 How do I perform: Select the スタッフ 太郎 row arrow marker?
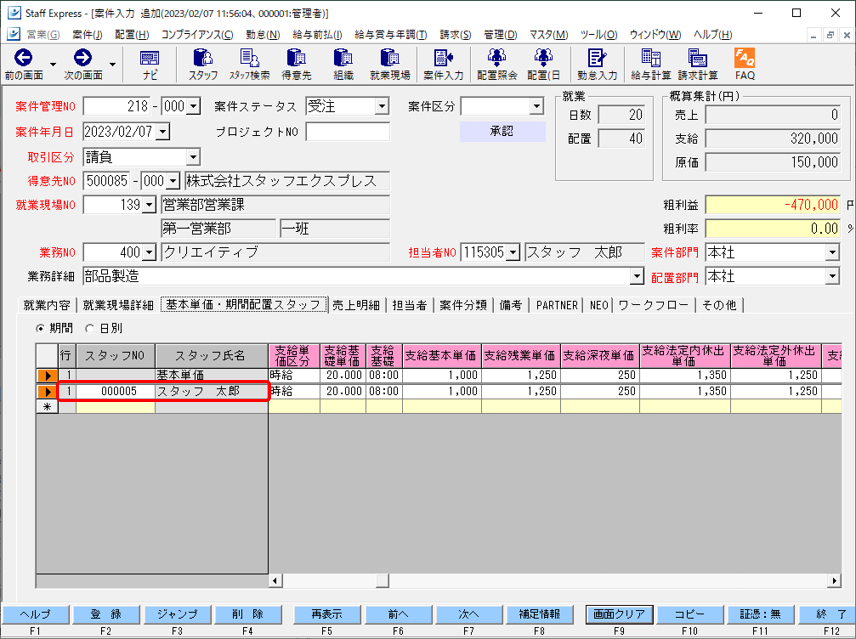coord(47,392)
